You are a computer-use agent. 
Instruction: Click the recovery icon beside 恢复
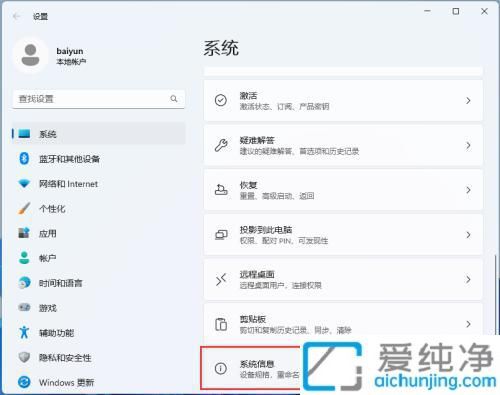(x=221, y=190)
